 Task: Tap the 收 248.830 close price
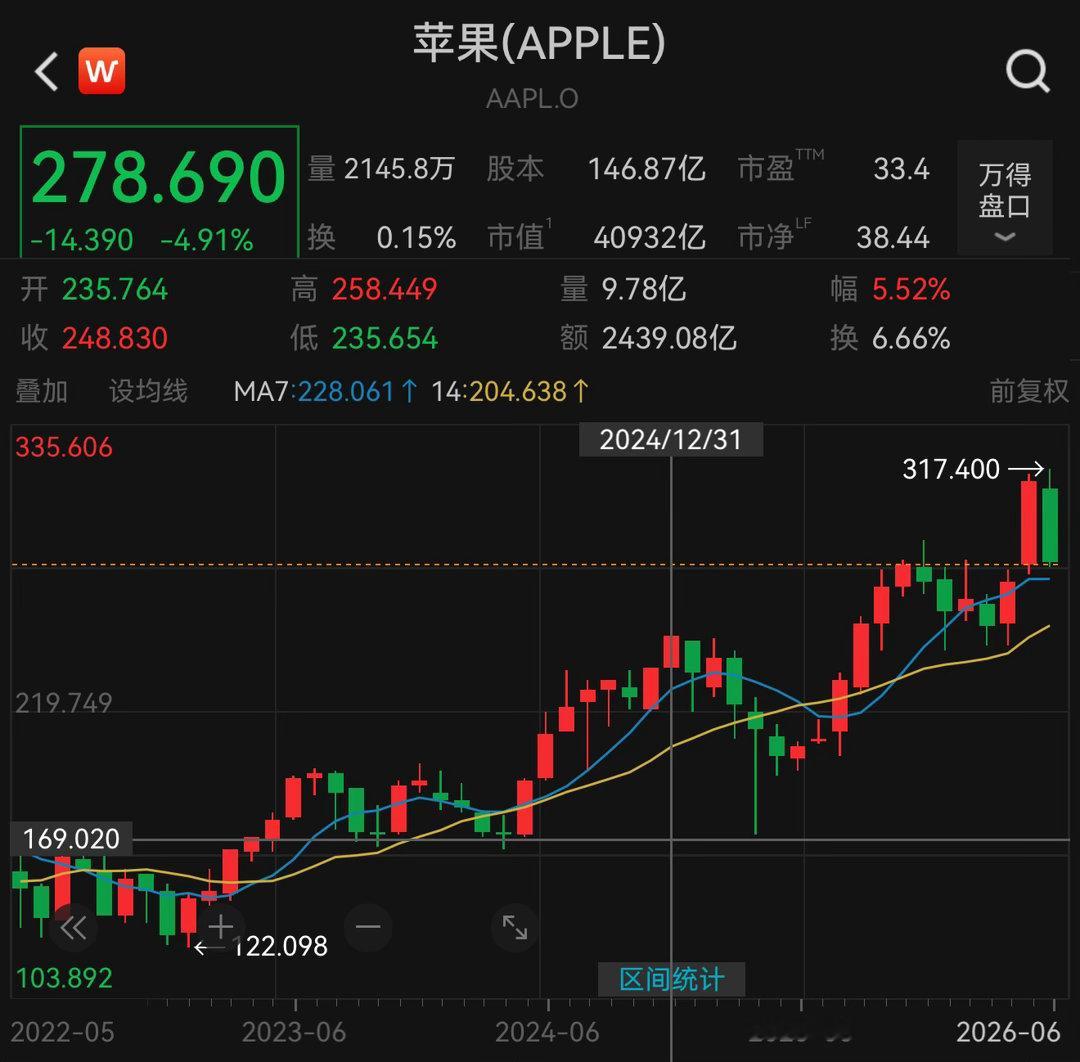click(94, 338)
